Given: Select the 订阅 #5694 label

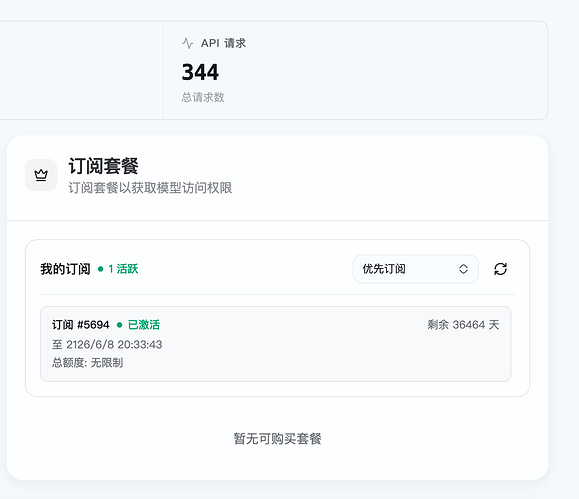Looking at the screenshot, I should pos(80,325).
